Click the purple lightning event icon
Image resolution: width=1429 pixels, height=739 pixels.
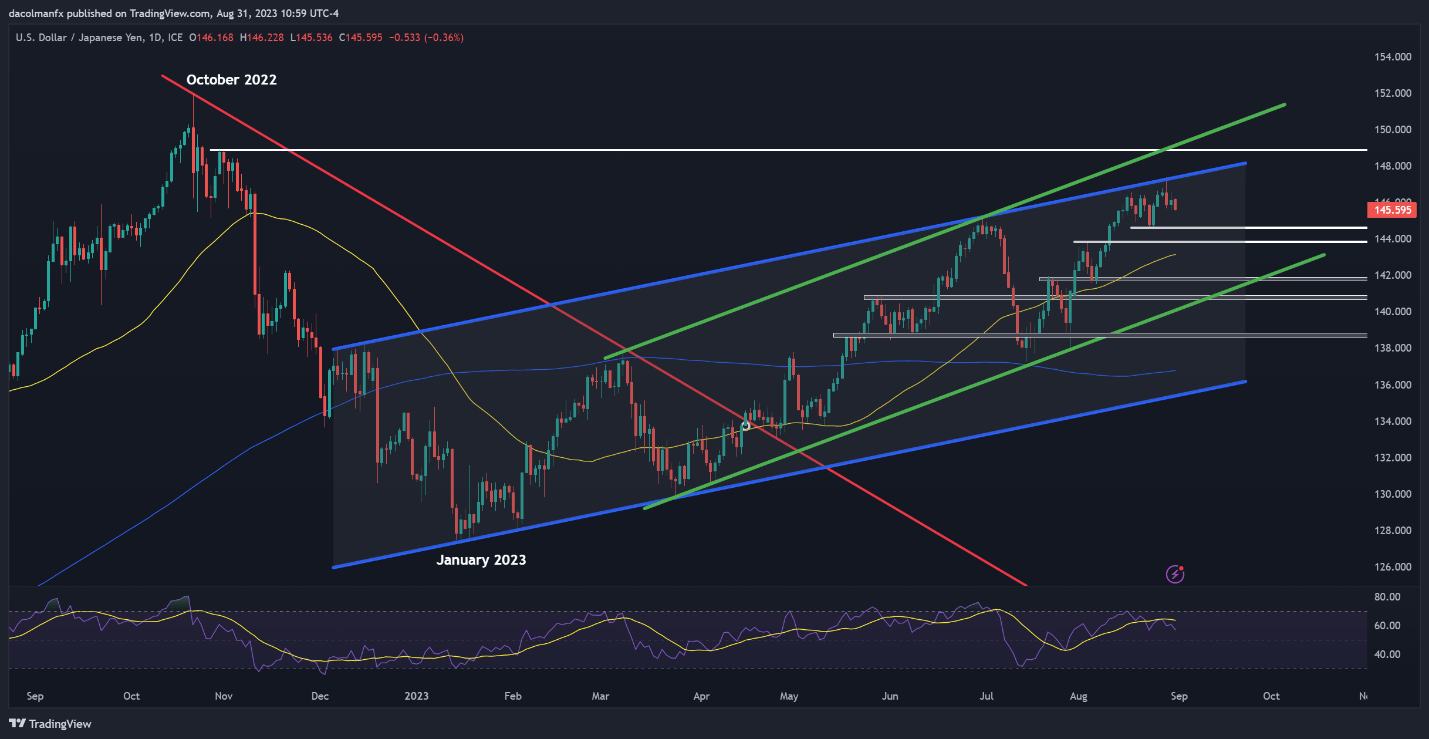[1176, 574]
